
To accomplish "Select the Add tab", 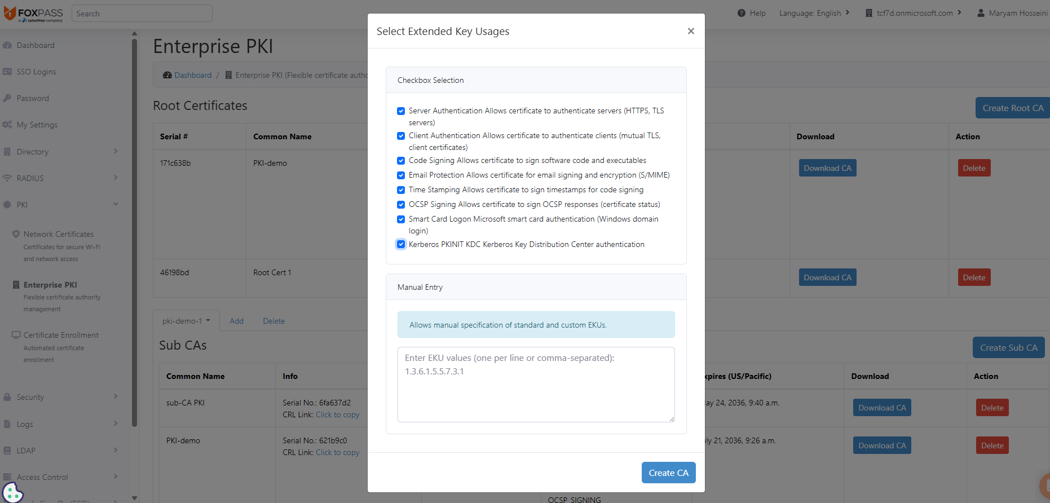I will click(x=236, y=321).
